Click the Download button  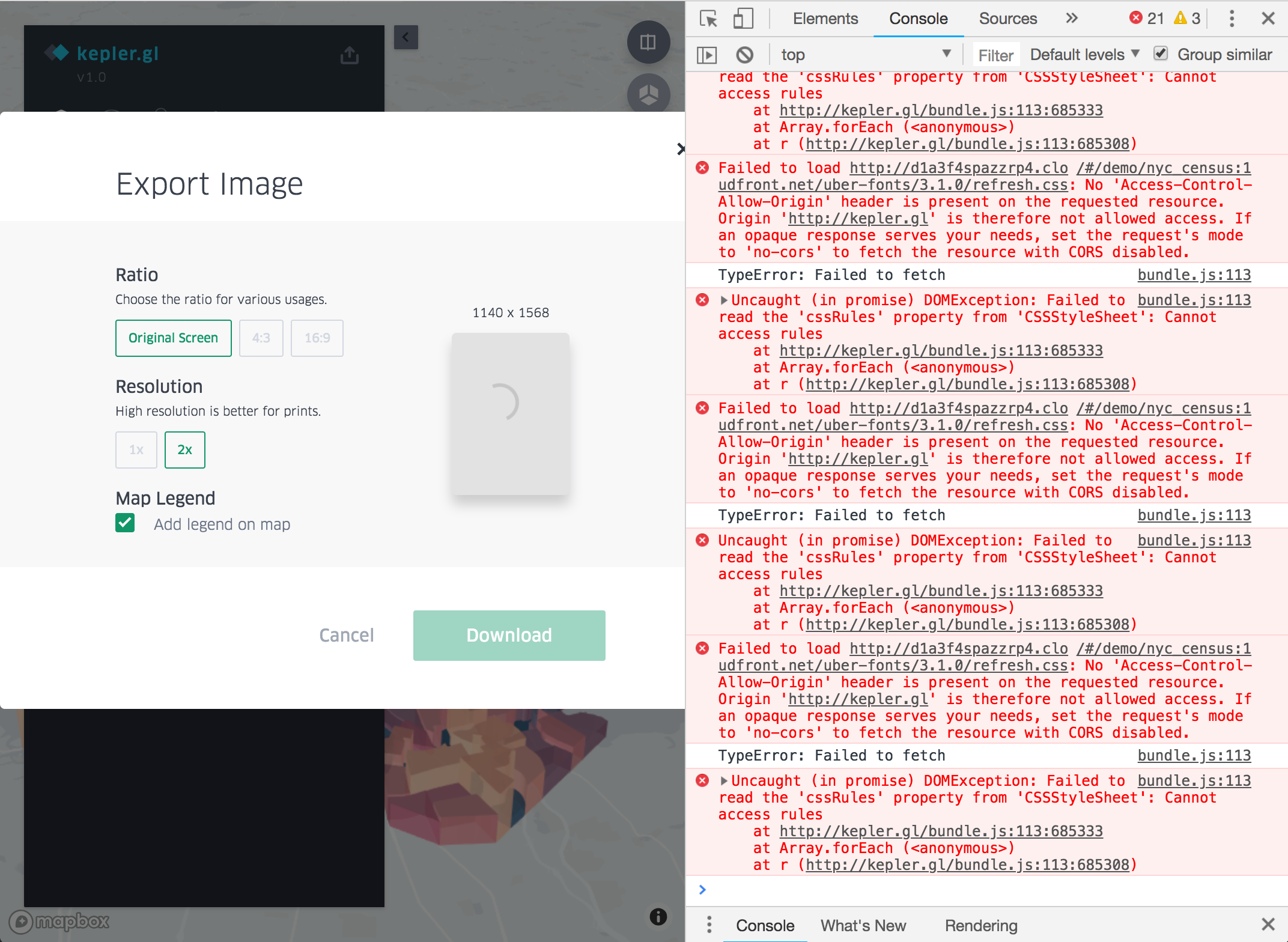tap(508, 635)
